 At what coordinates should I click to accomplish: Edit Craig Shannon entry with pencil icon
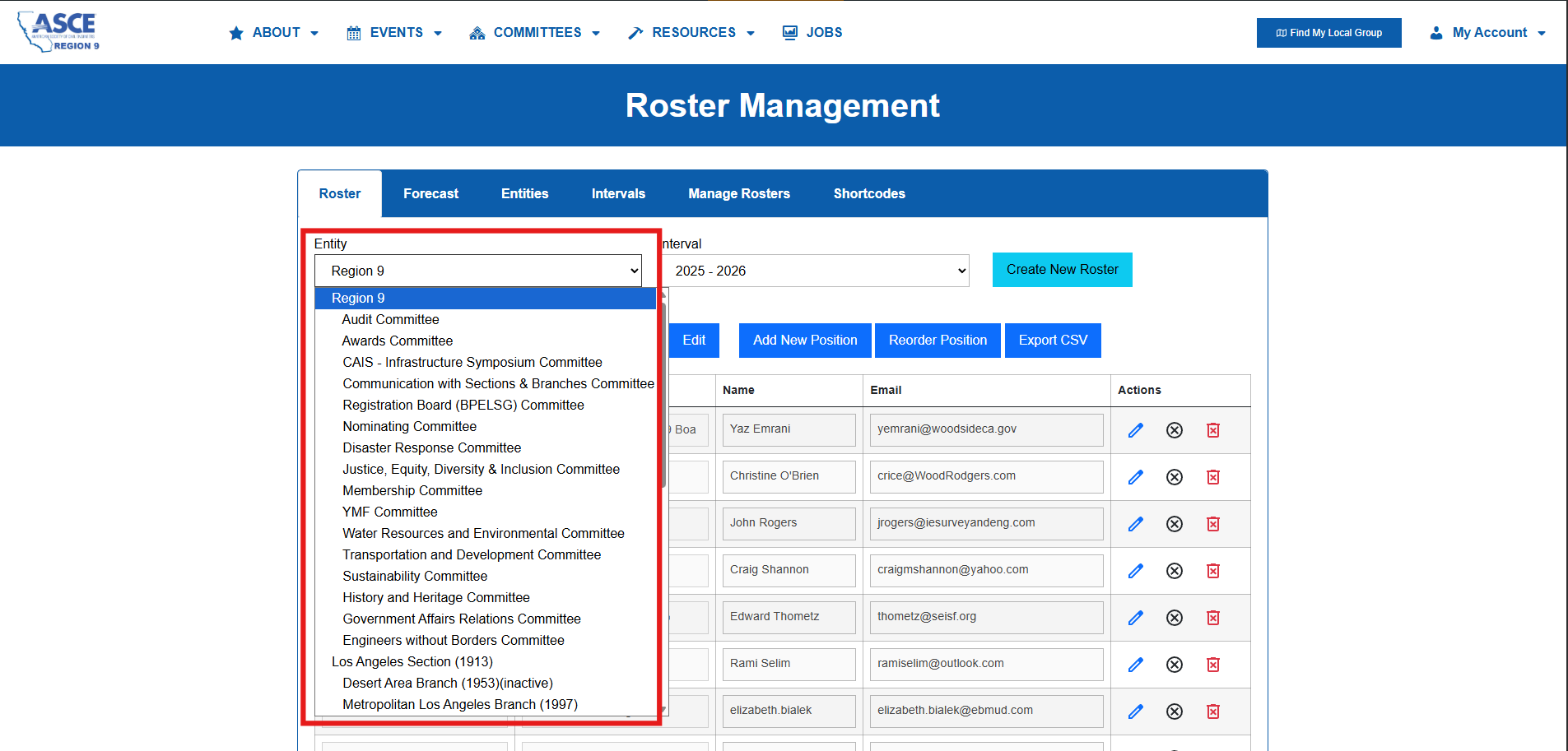1136,571
